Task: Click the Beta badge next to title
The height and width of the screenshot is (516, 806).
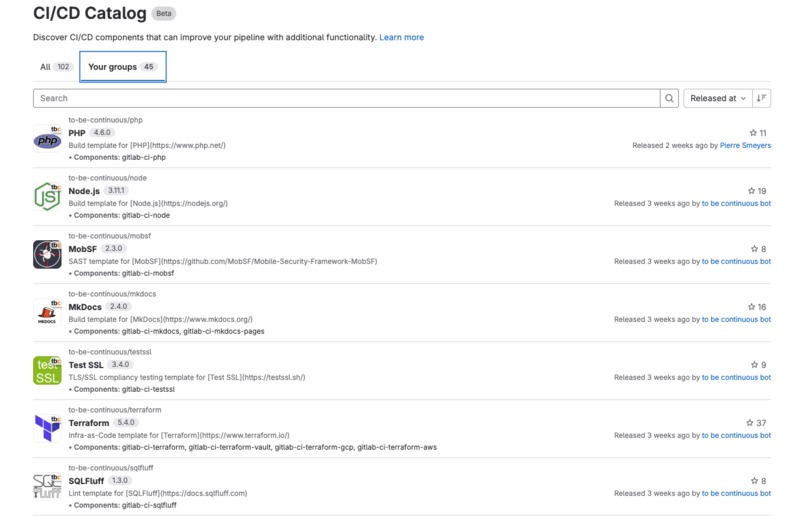Action: pyautogui.click(x=164, y=14)
